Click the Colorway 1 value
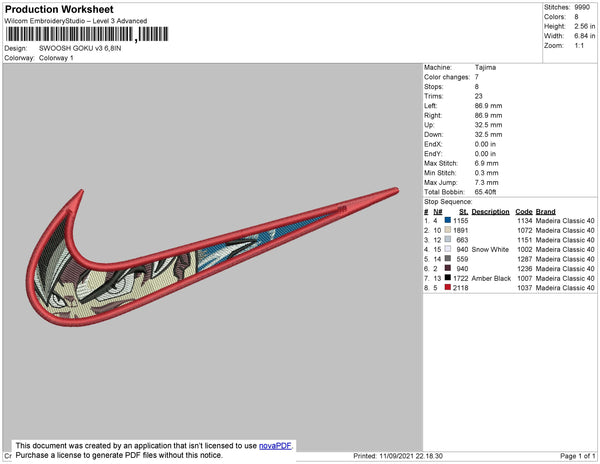This screenshot has height=464, width=600. click(x=56, y=58)
